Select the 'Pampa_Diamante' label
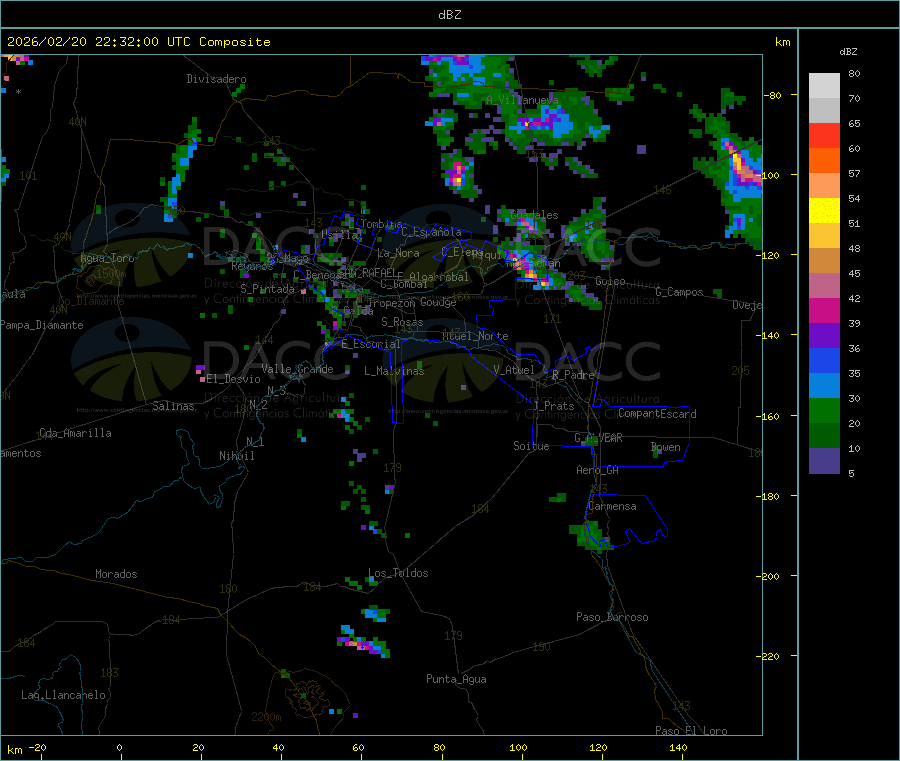 (x=42, y=325)
